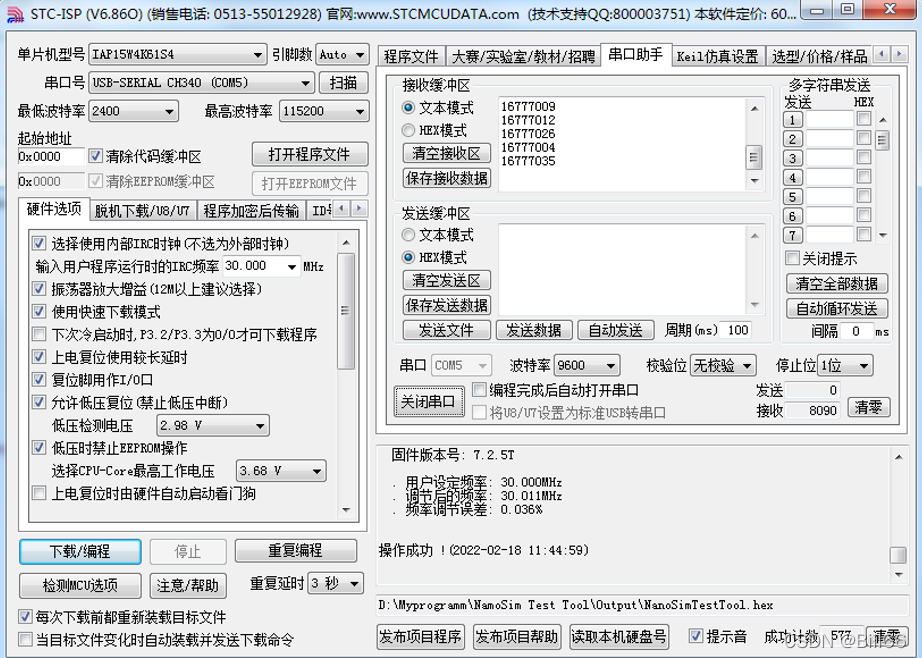The height and width of the screenshot is (658, 922).
Task: Send multi-string entry number 2
Action: coord(792,139)
